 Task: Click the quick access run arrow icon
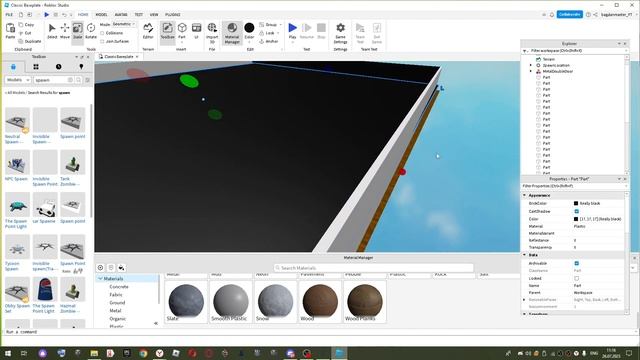coord(47,15)
